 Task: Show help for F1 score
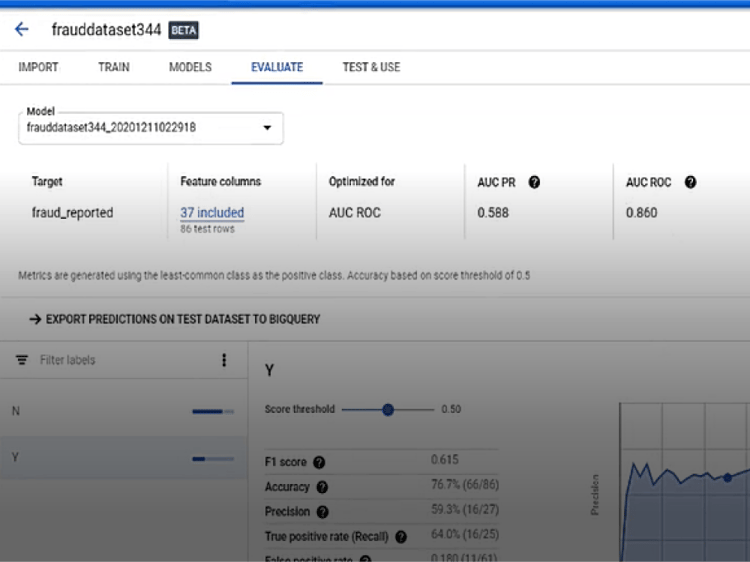[319, 462]
